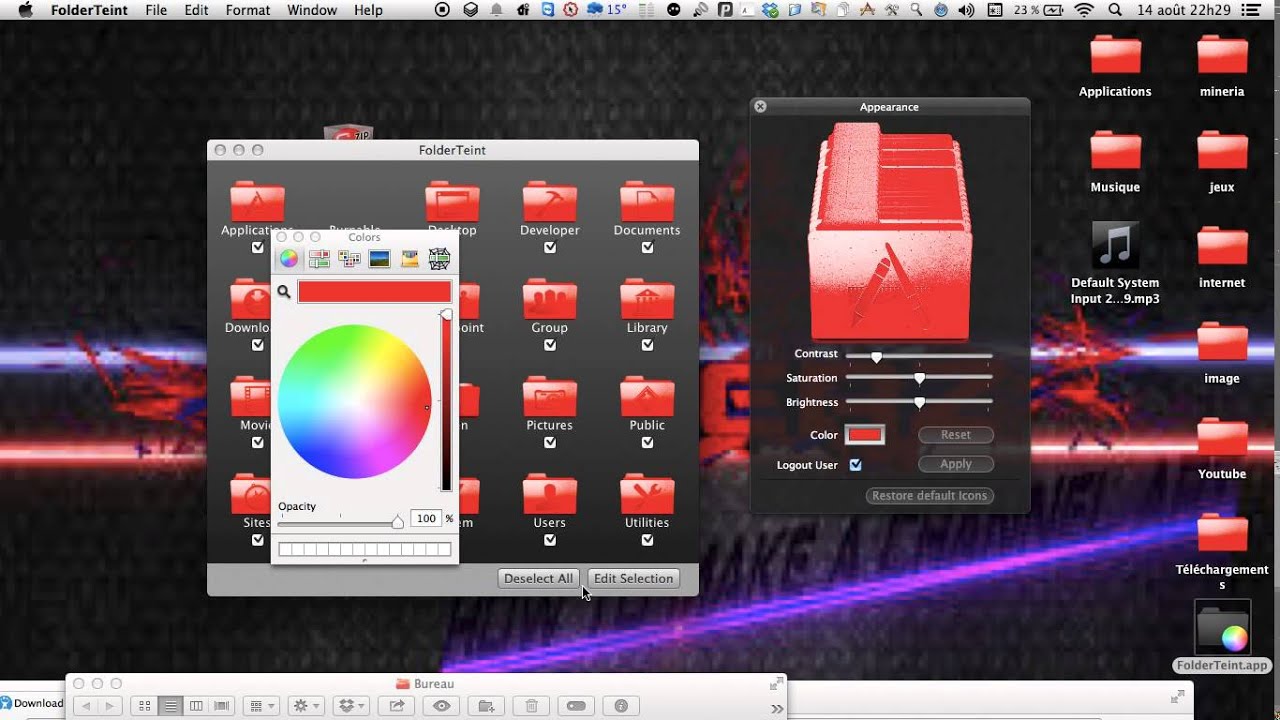
Task: Uncheck the Library folder checkbox
Action: 647,345
